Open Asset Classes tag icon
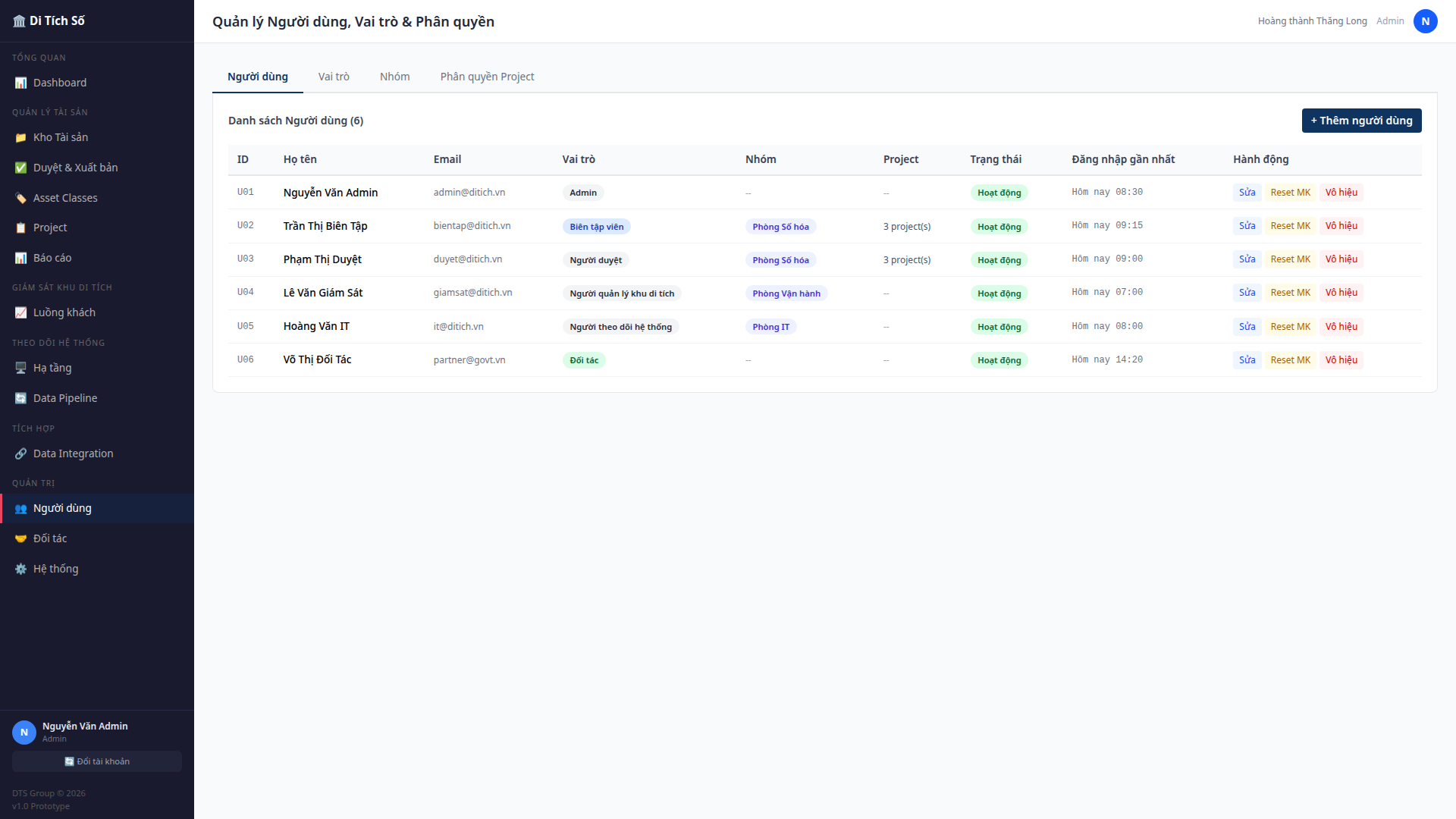Screen dimensions: 1456x819 (20, 198)
